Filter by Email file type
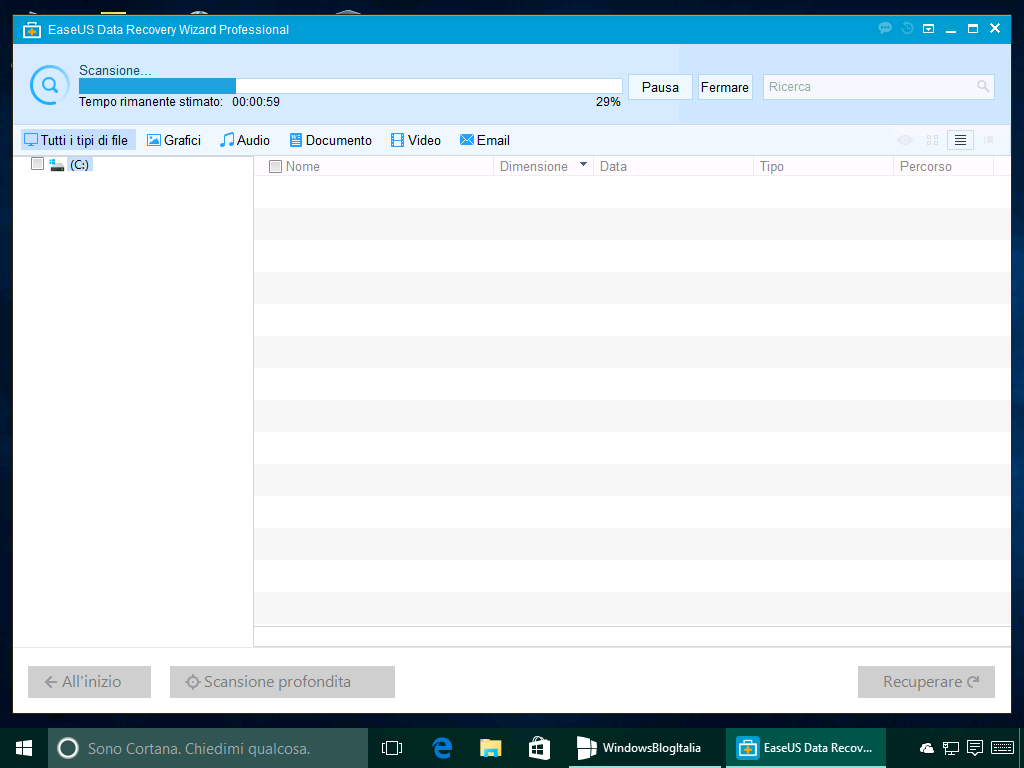This screenshot has height=768, width=1024. click(485, 140)
